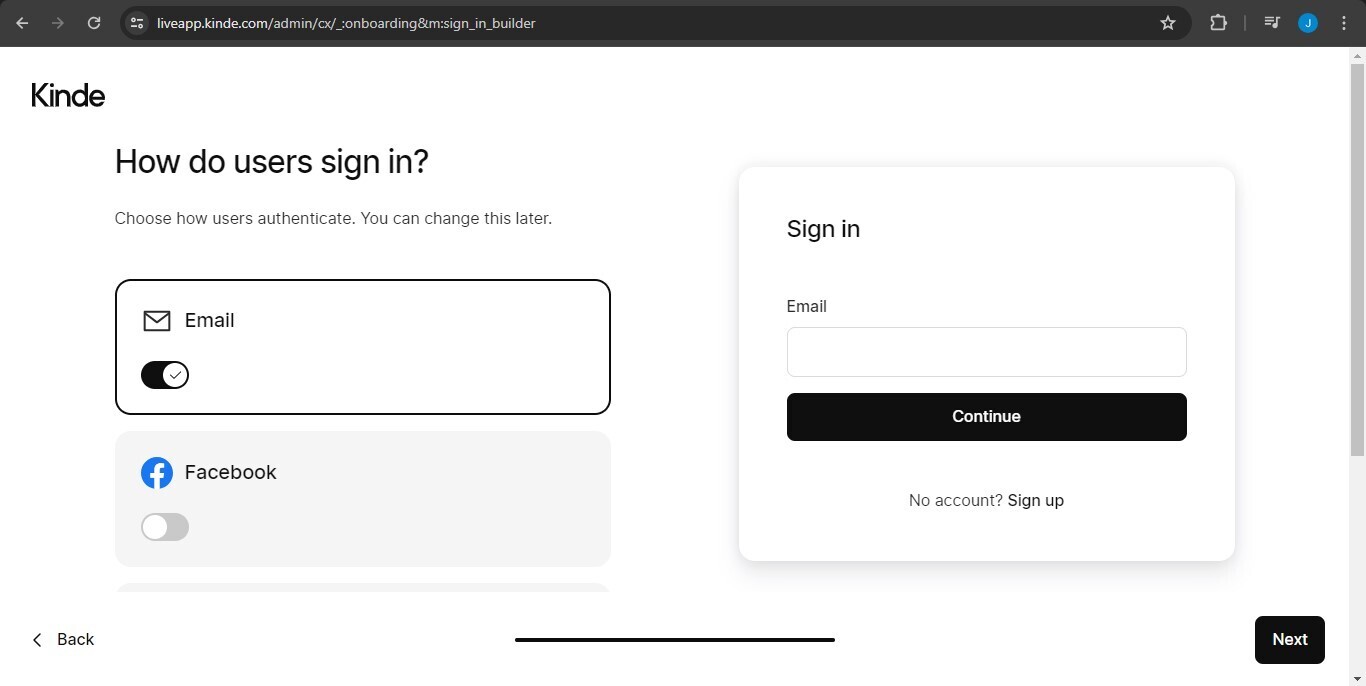Click the onboarding progress bar
The image size is (1366, 686).
pos(674,640)
